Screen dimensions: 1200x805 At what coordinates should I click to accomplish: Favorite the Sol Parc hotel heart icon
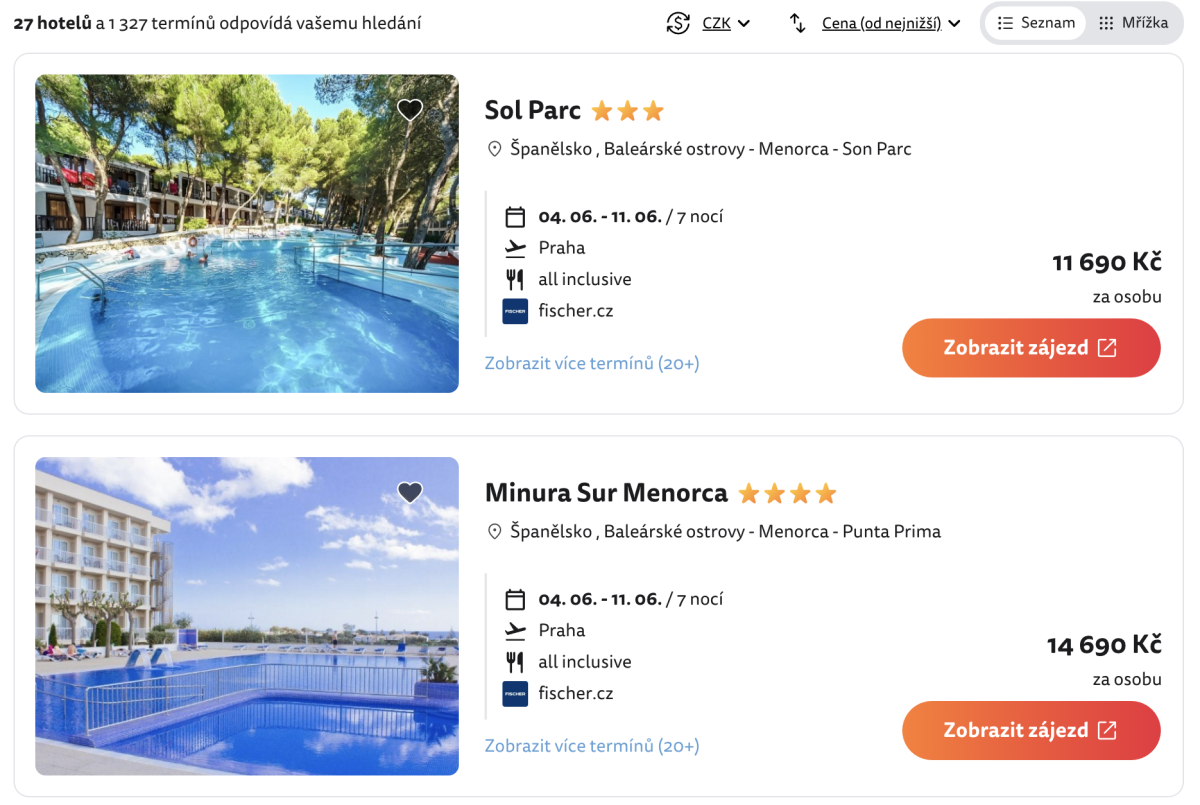point(410,110)
